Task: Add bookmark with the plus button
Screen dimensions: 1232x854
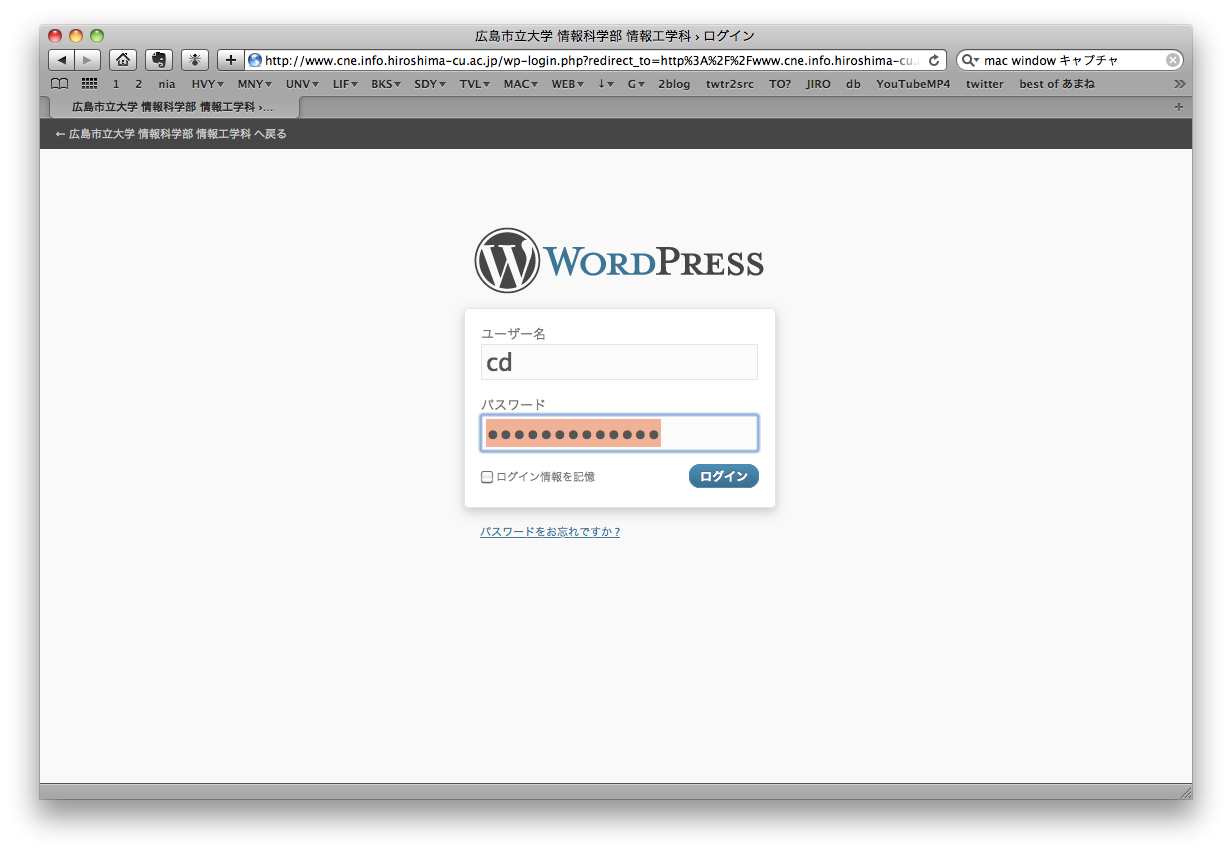Action: [x=230, y=60]
